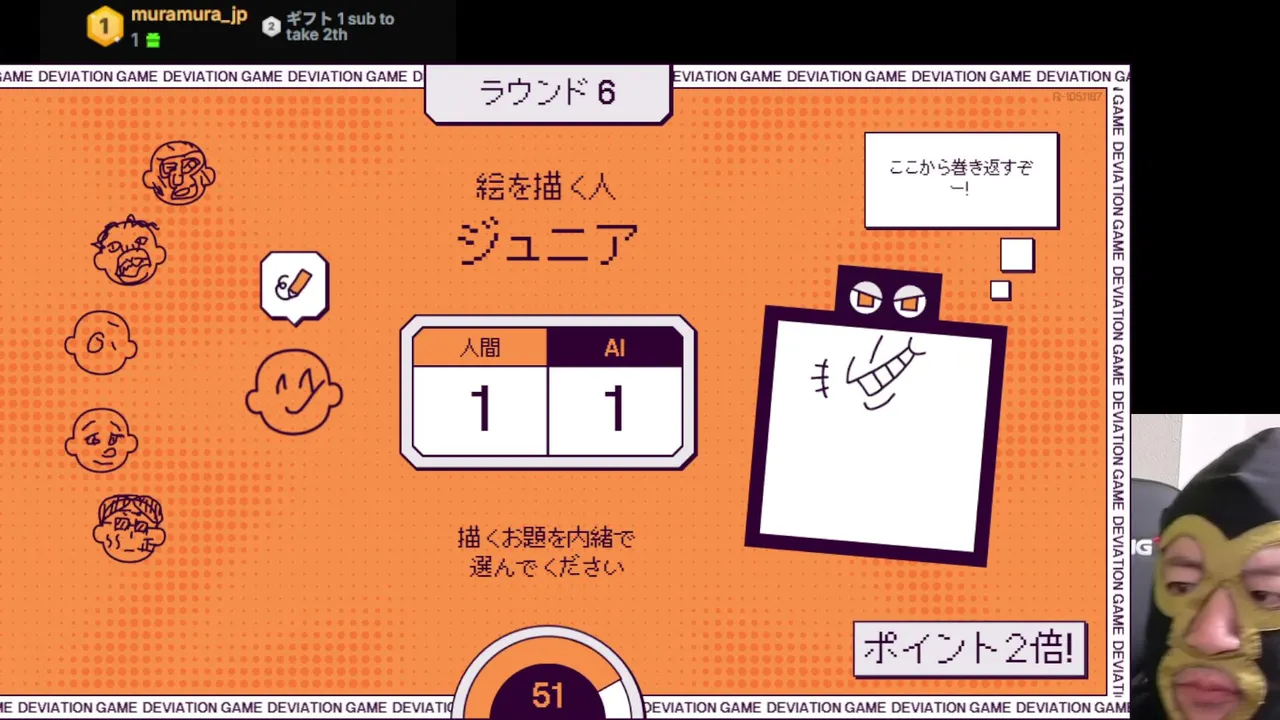
Task: Click the ギフト 1 sub to take 2th text
Action: click(340, 27)
